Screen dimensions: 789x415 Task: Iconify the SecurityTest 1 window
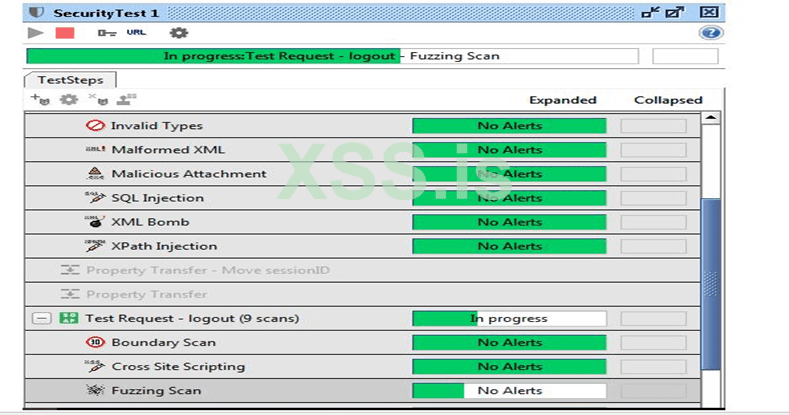pyautogui.click(x=651, y=12)
